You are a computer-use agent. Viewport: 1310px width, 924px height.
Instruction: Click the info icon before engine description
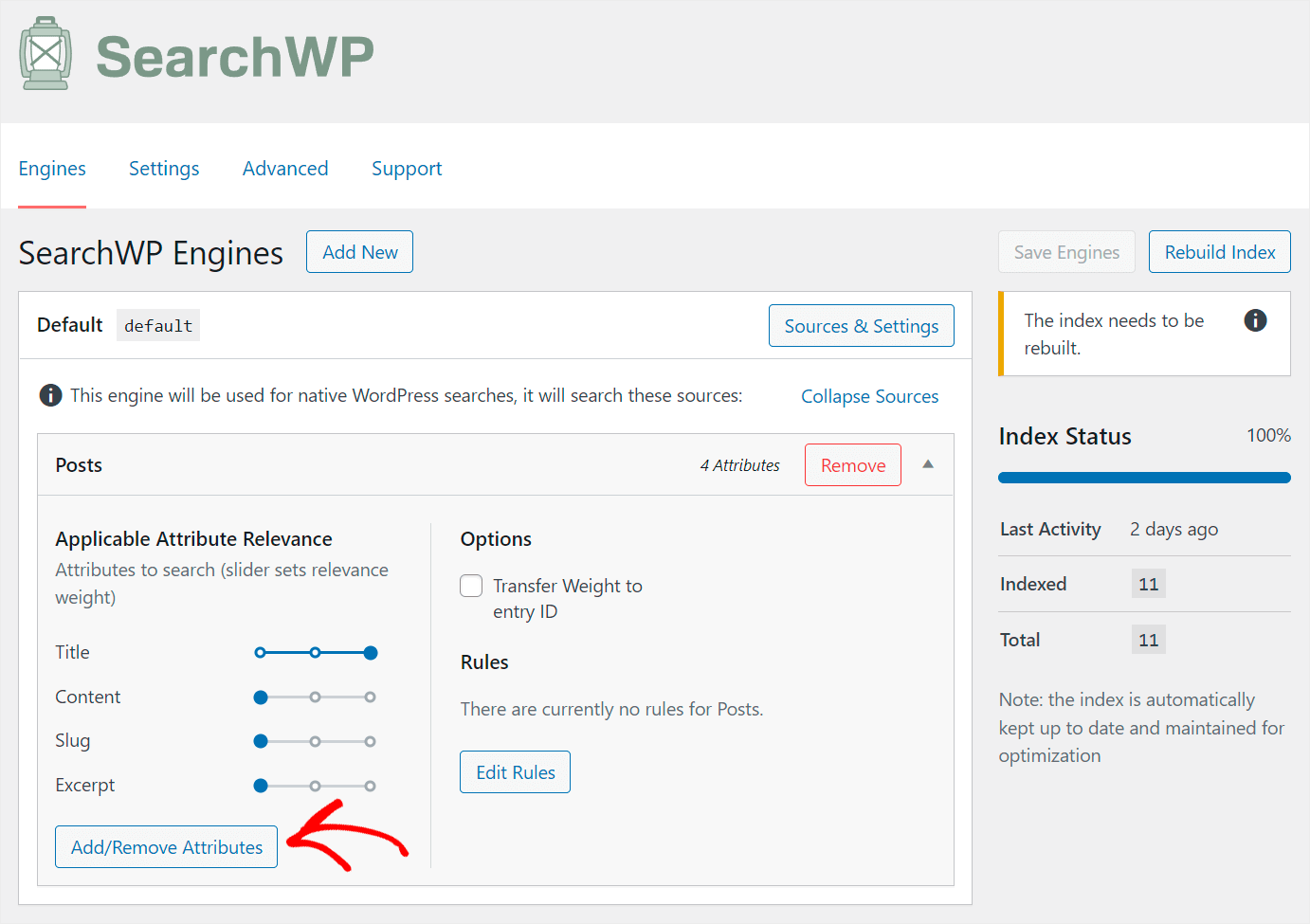50,395
